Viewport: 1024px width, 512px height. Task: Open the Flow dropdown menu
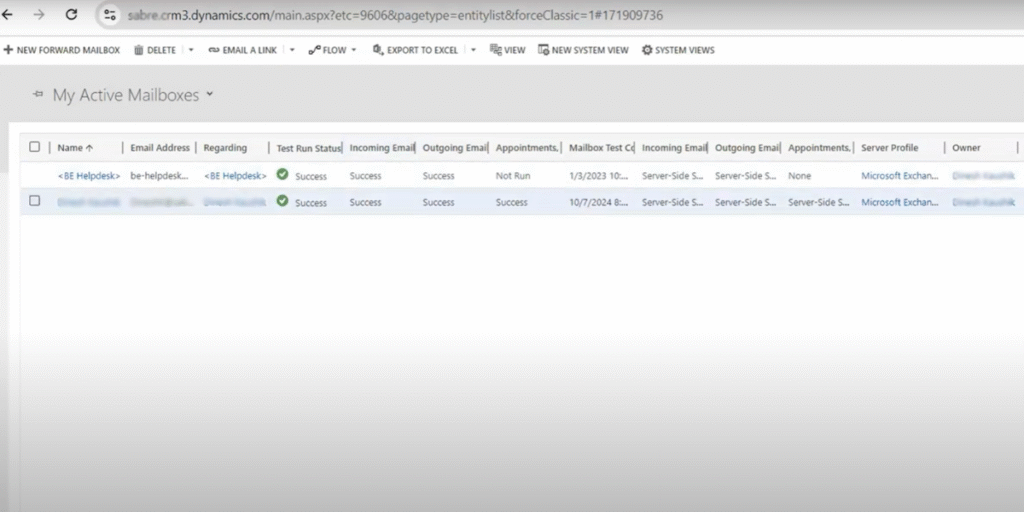coord(354,50)
